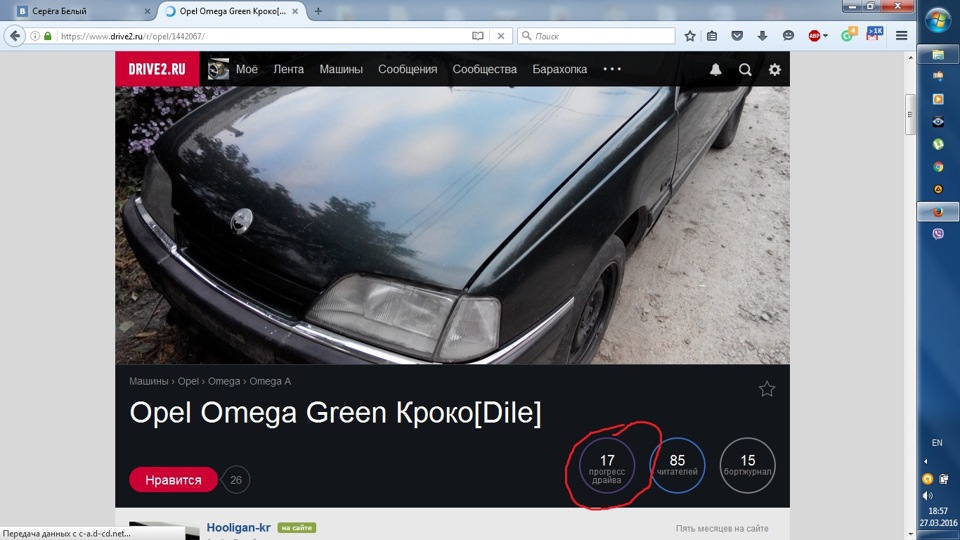
Task: Add car to favorites with star
Action: pos(767,389)
